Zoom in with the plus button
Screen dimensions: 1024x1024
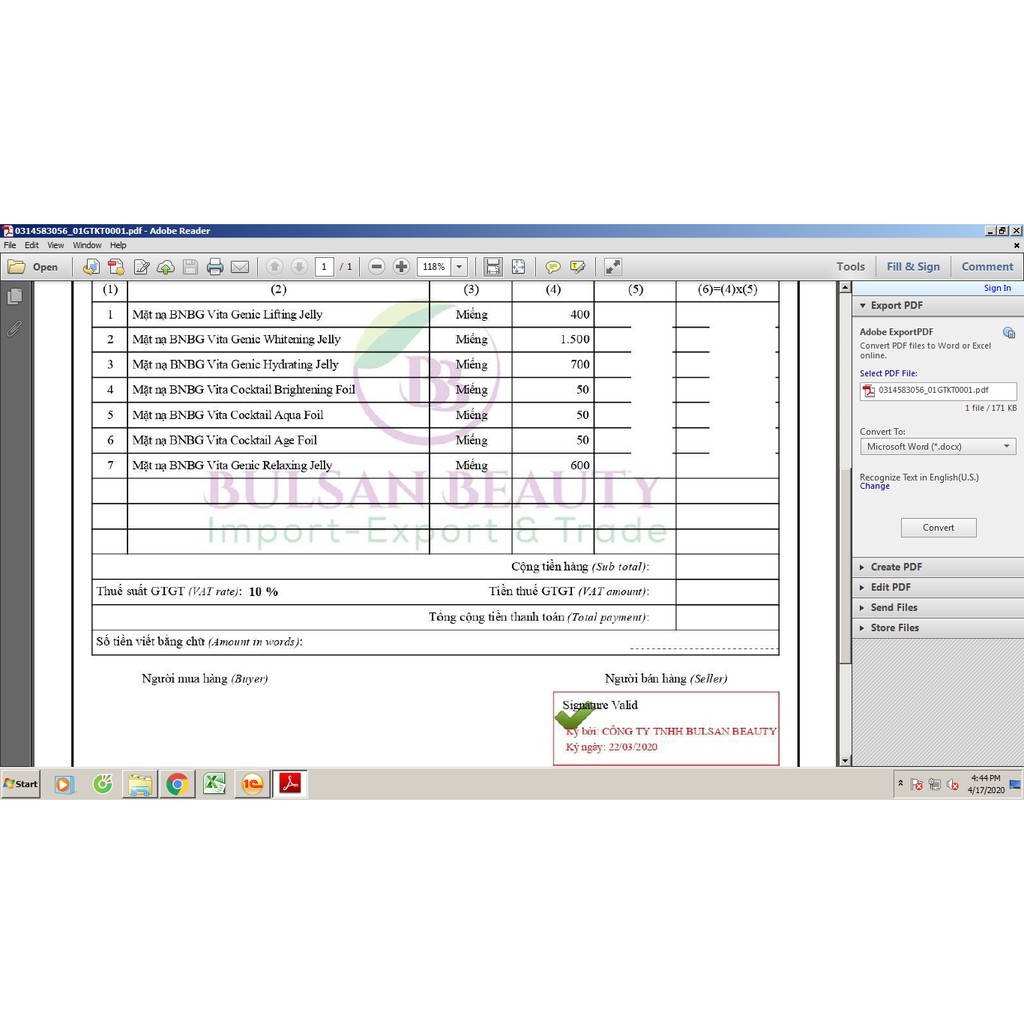point(401,266)
